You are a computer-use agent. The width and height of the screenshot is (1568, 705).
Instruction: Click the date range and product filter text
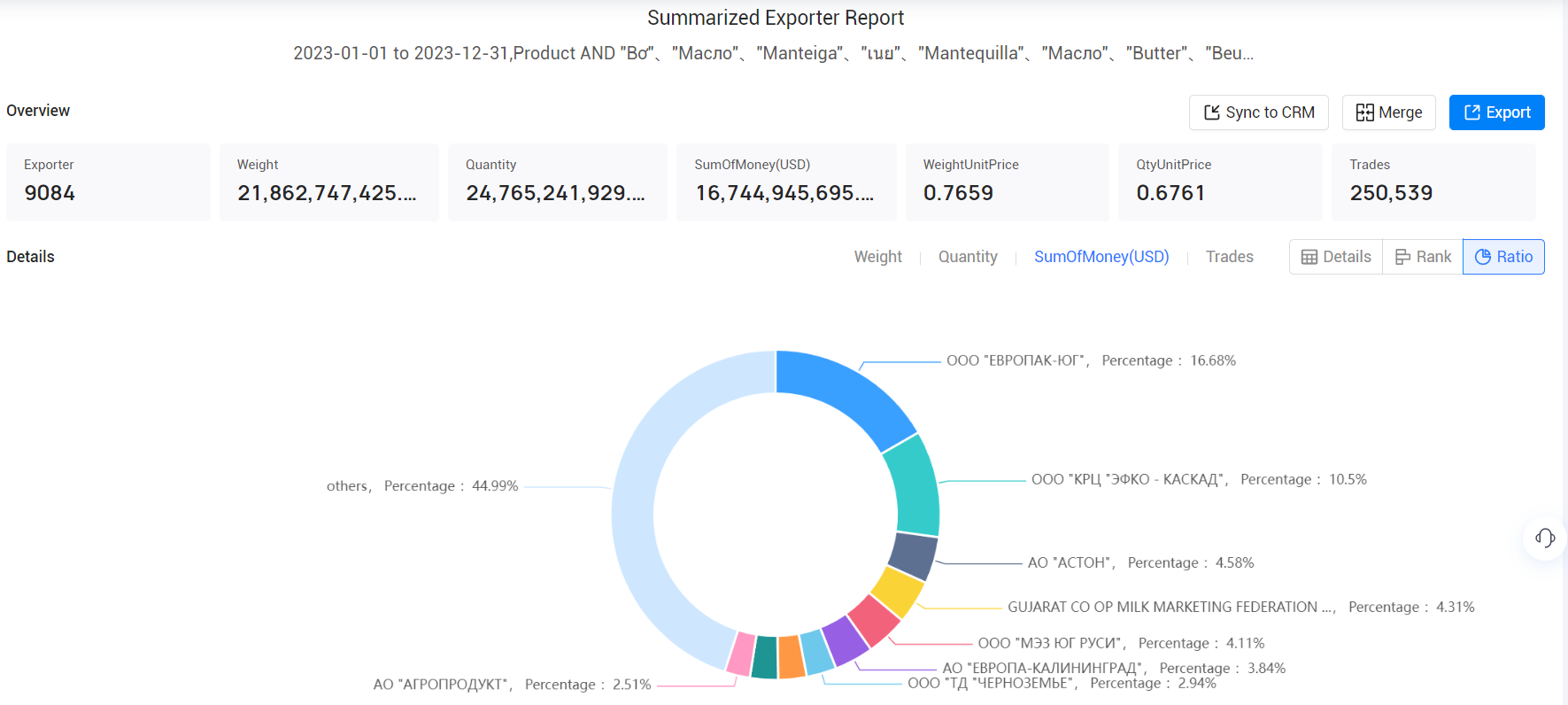pos(773,53)
